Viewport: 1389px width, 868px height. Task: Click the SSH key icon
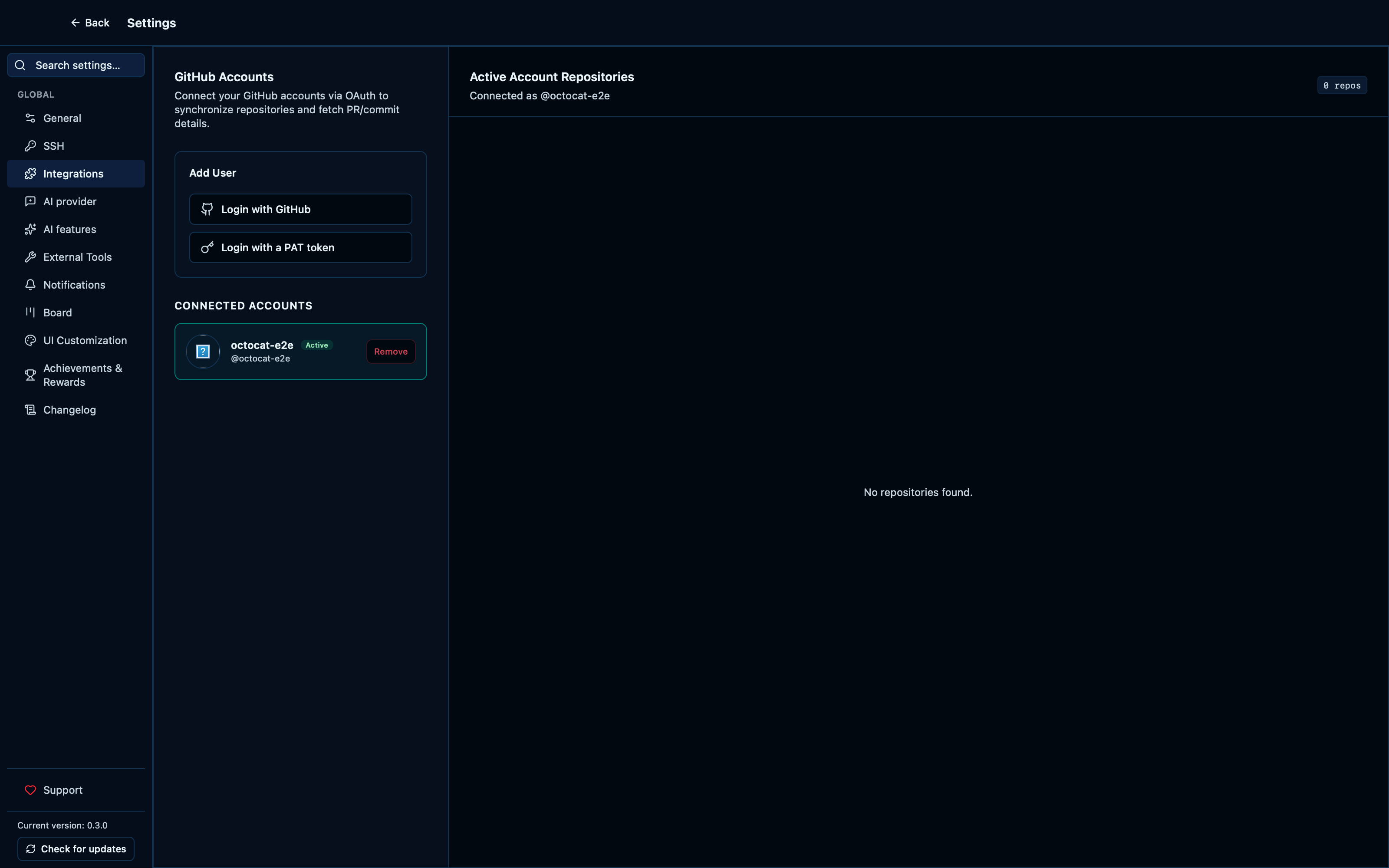(x=30, y=146)
